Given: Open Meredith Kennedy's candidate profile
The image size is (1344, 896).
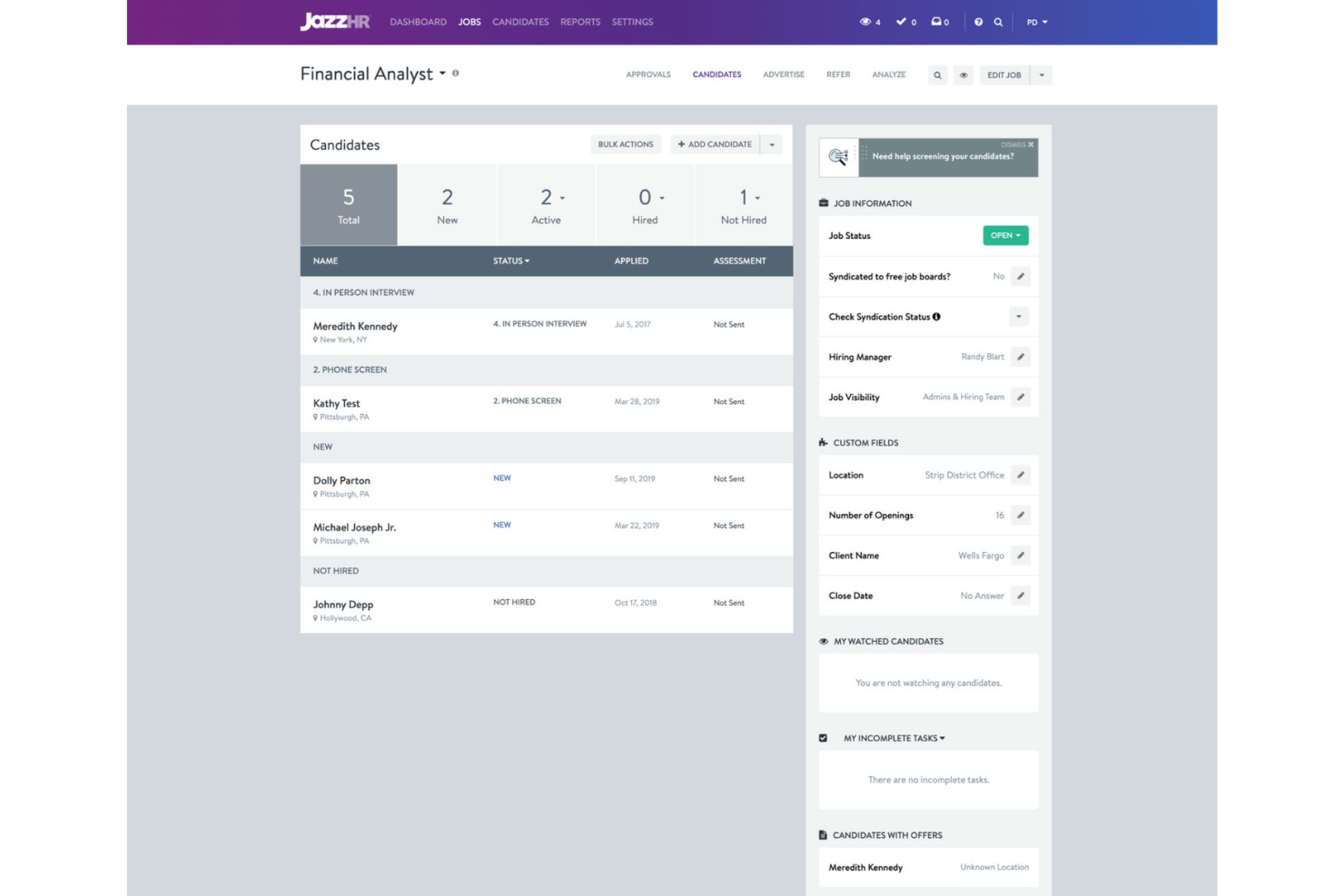Looking at the screenshot, I should [x=355, y=326].
